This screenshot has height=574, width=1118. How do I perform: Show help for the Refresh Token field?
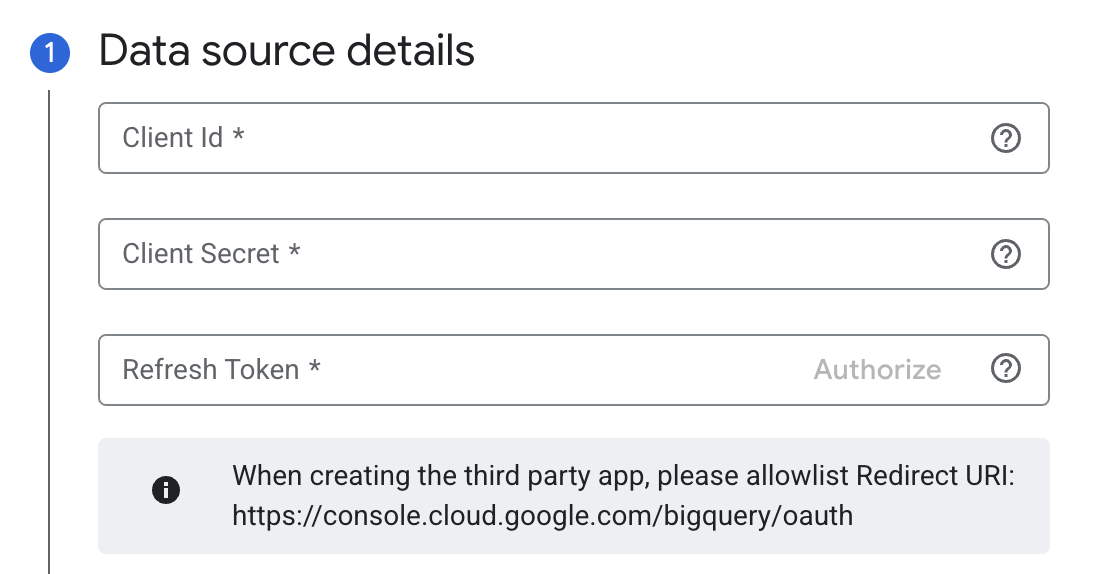1005,370
